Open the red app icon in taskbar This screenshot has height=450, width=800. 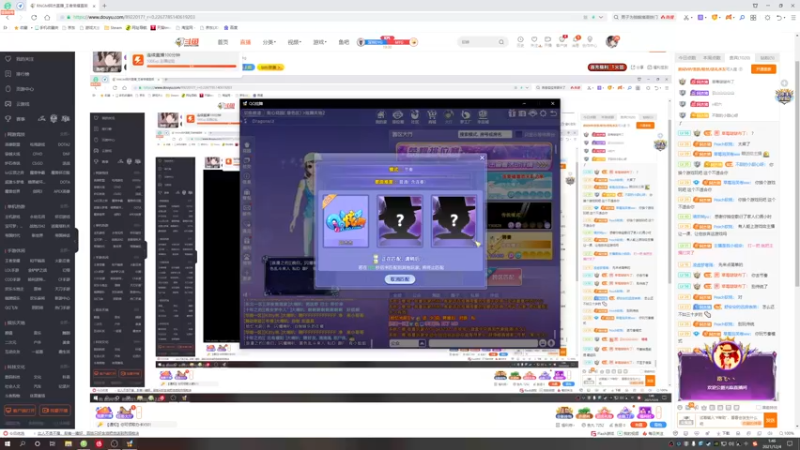99,444
